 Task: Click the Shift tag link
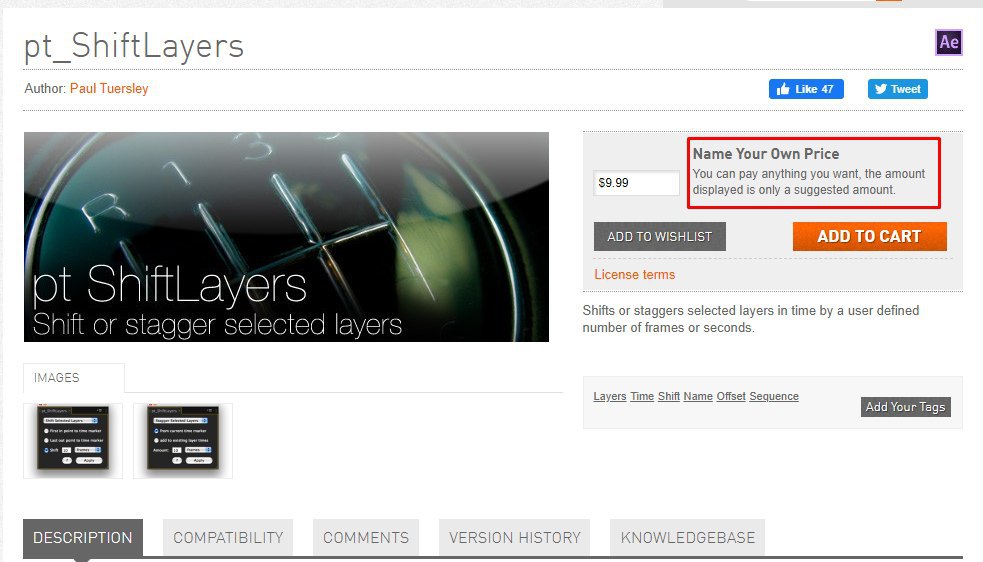pyautogui.click(x=669, y=396)
